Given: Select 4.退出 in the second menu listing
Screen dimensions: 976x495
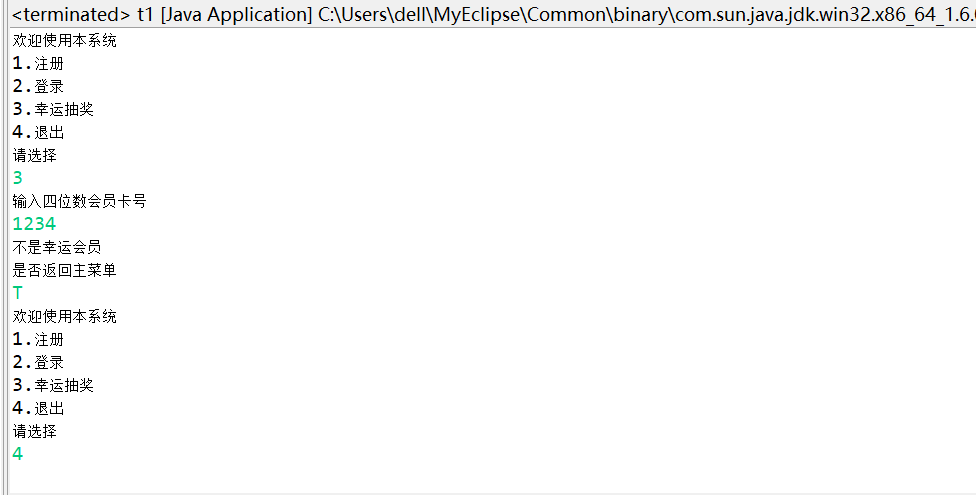Looking at the screenshot, I should click(39, 408).
